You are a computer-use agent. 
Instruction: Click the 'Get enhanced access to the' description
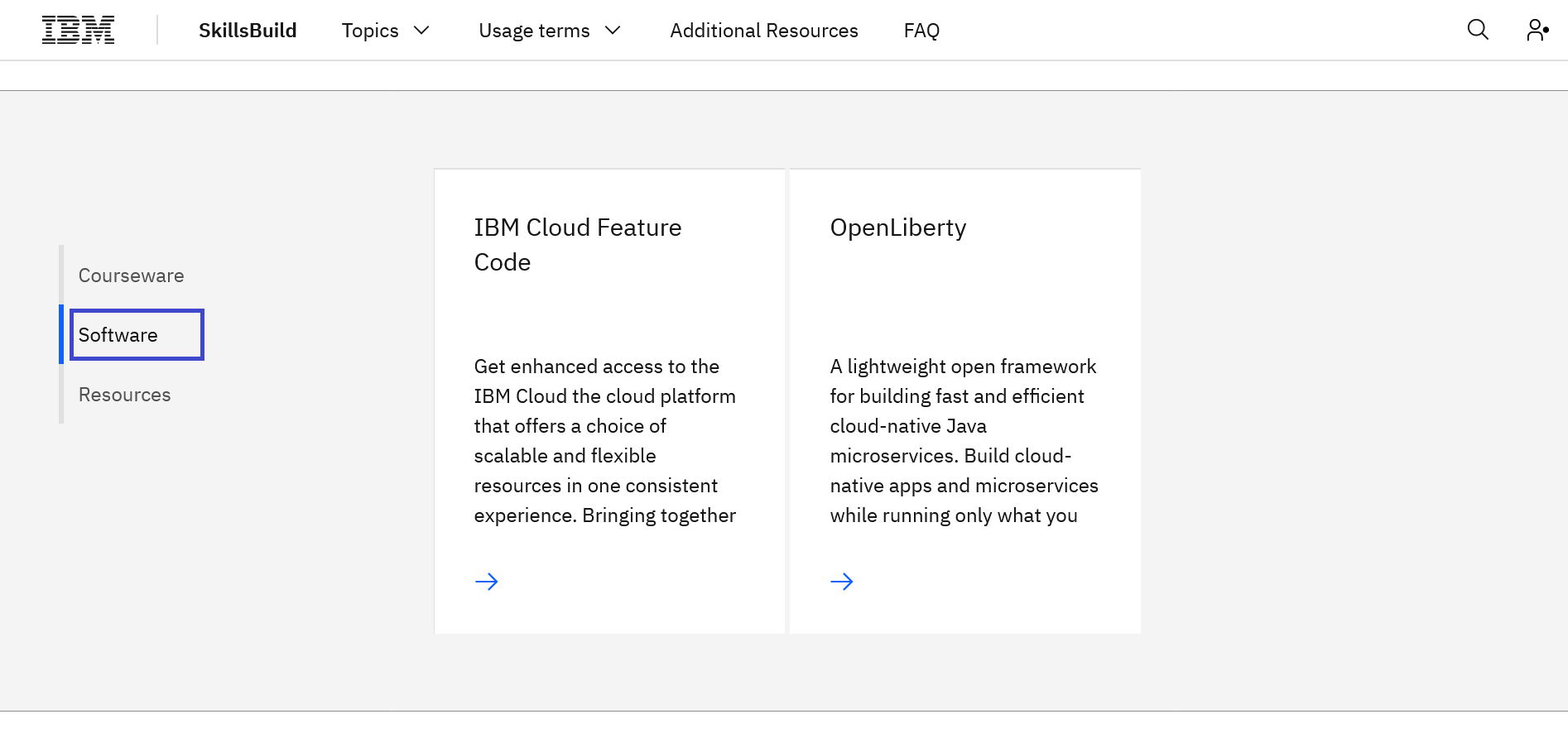click(605, 441)
